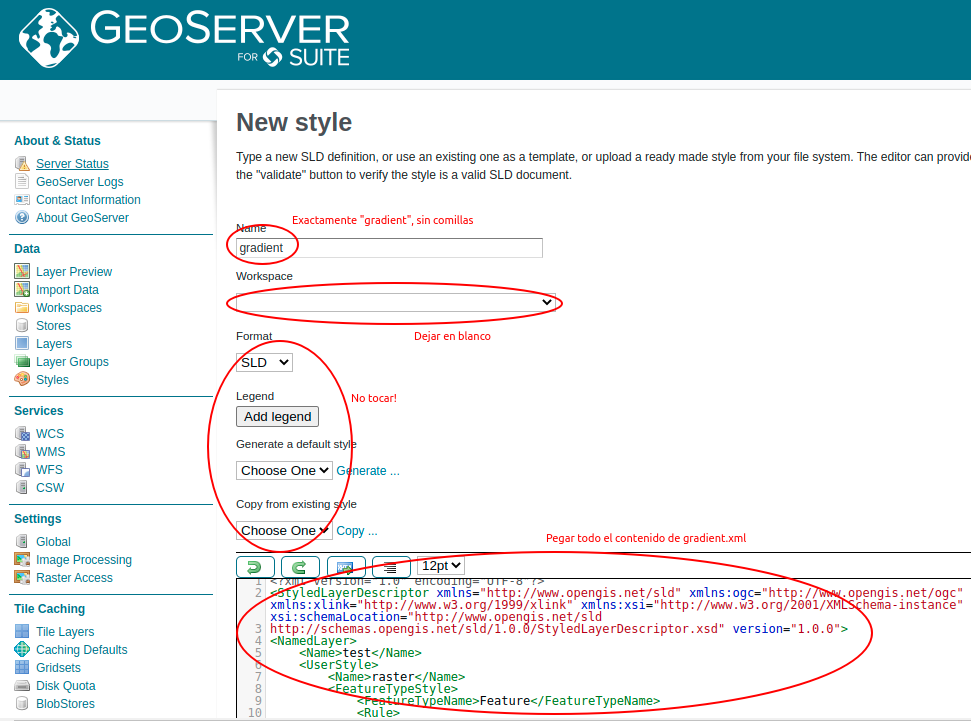
Task: Open the SLD Format dropdown
Action: (x=264, y=362)
